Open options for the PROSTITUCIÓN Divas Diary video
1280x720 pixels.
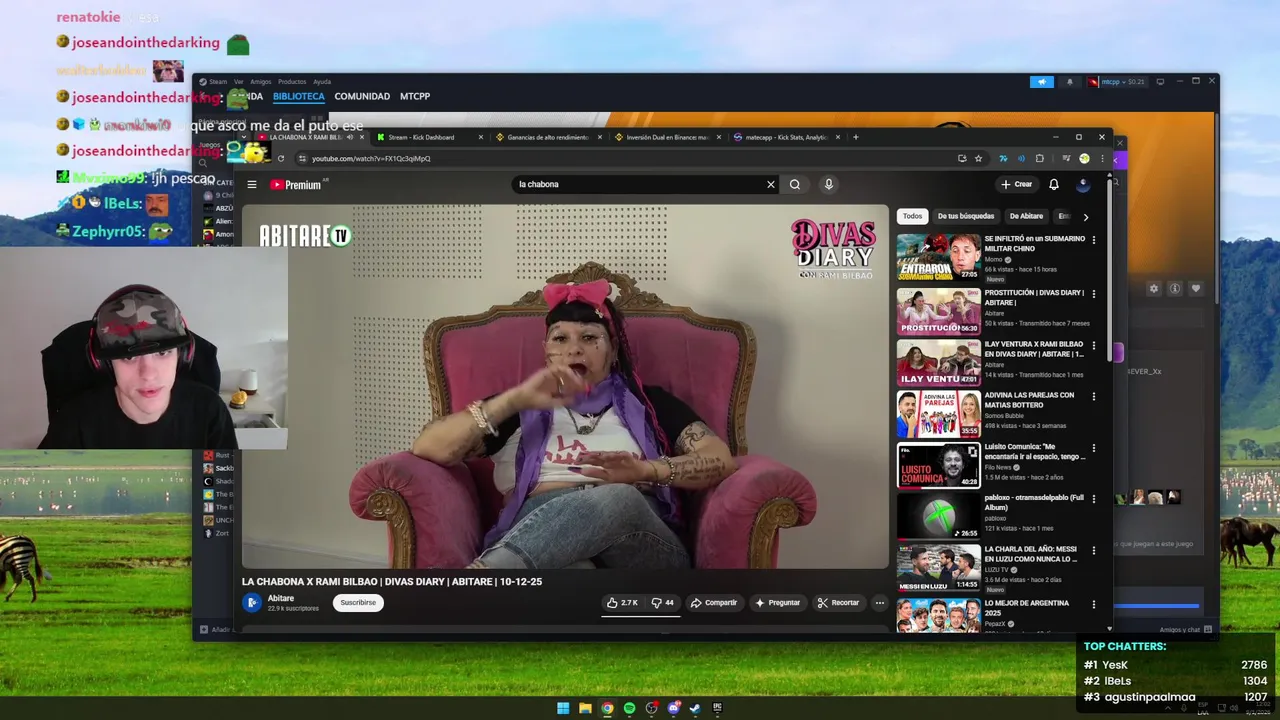(1093, 294)
